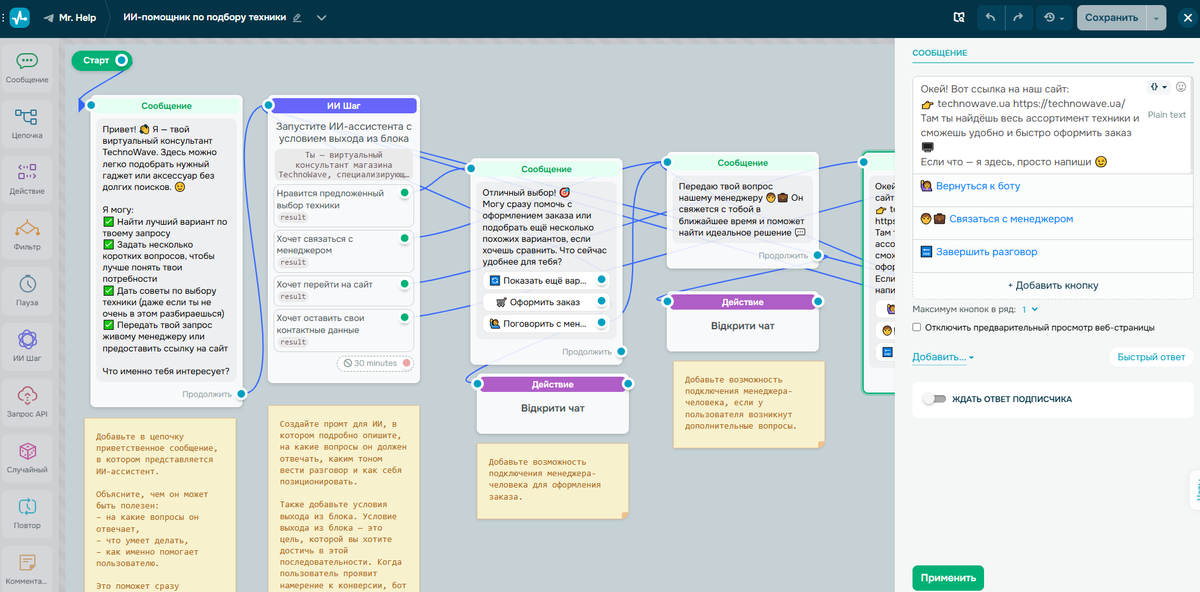Select the Сообщение element in the sidebar
This screenshot has height=592, width=1200.
click(27, 67)
